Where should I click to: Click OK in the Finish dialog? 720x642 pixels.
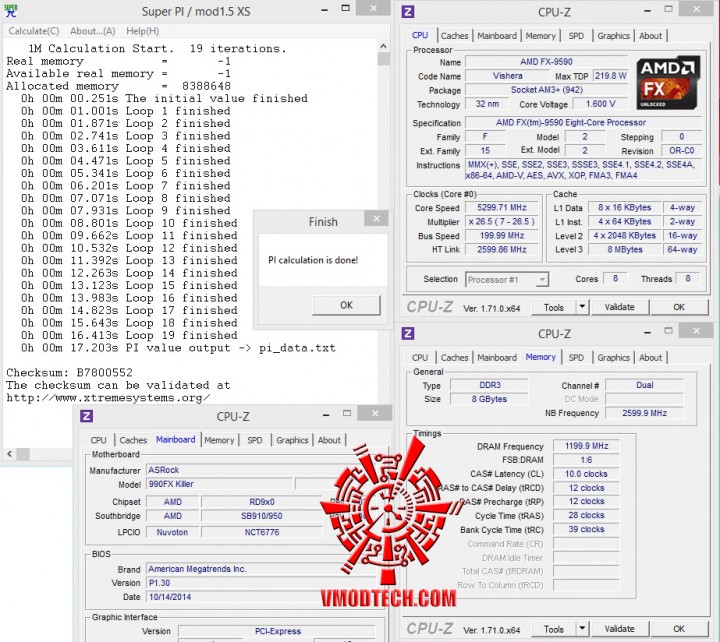pyautogui.click(x=346, y=305)
